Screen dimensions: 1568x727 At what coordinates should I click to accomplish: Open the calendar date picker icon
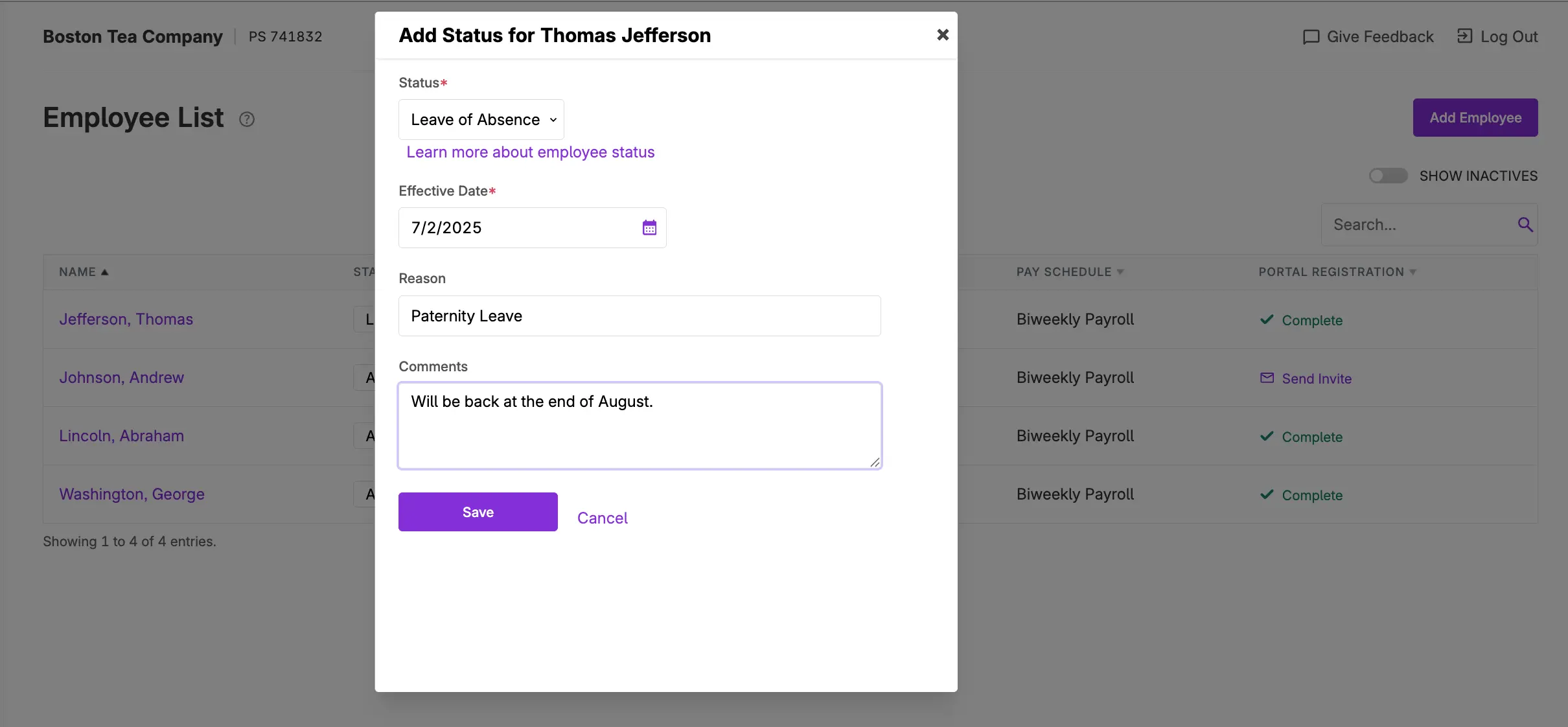click(x=649, y=227)
